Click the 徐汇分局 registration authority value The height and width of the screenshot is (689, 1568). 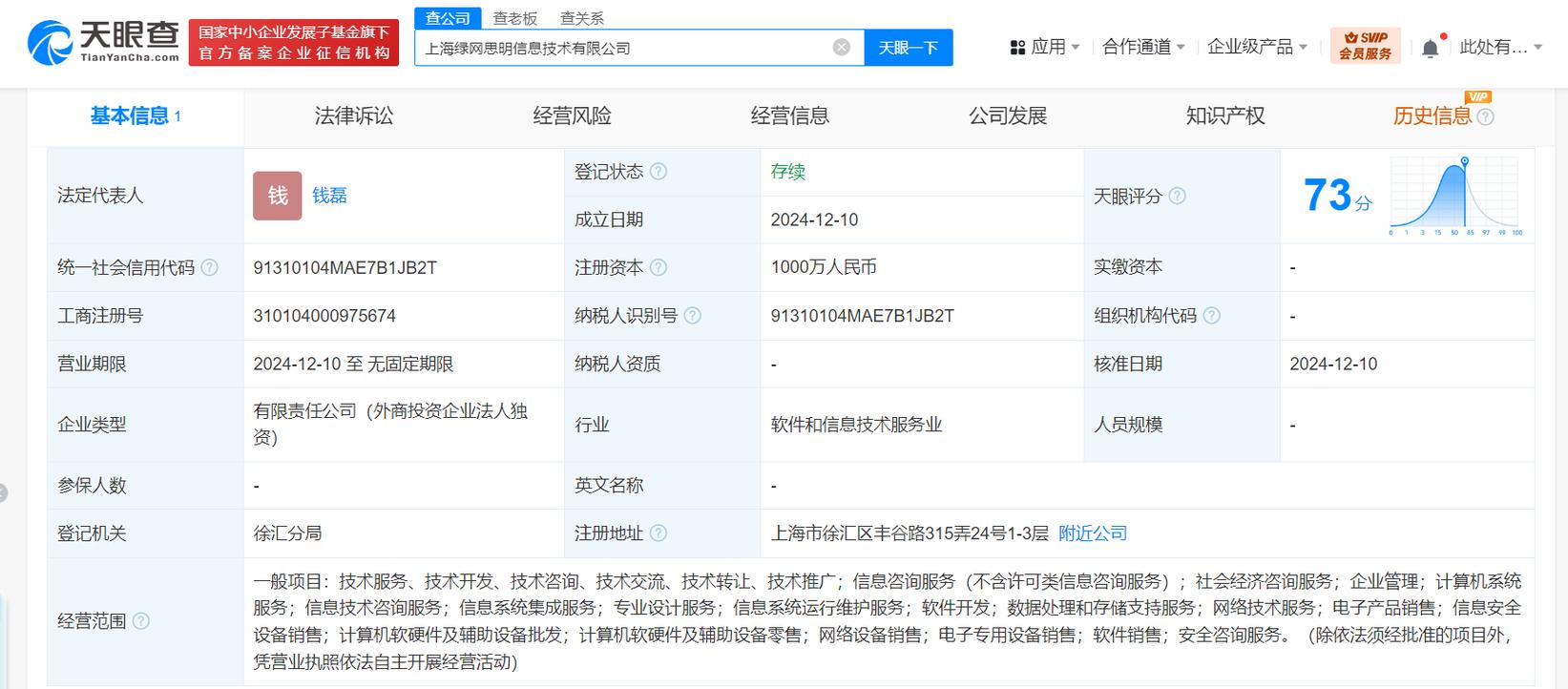pos(287,533)
